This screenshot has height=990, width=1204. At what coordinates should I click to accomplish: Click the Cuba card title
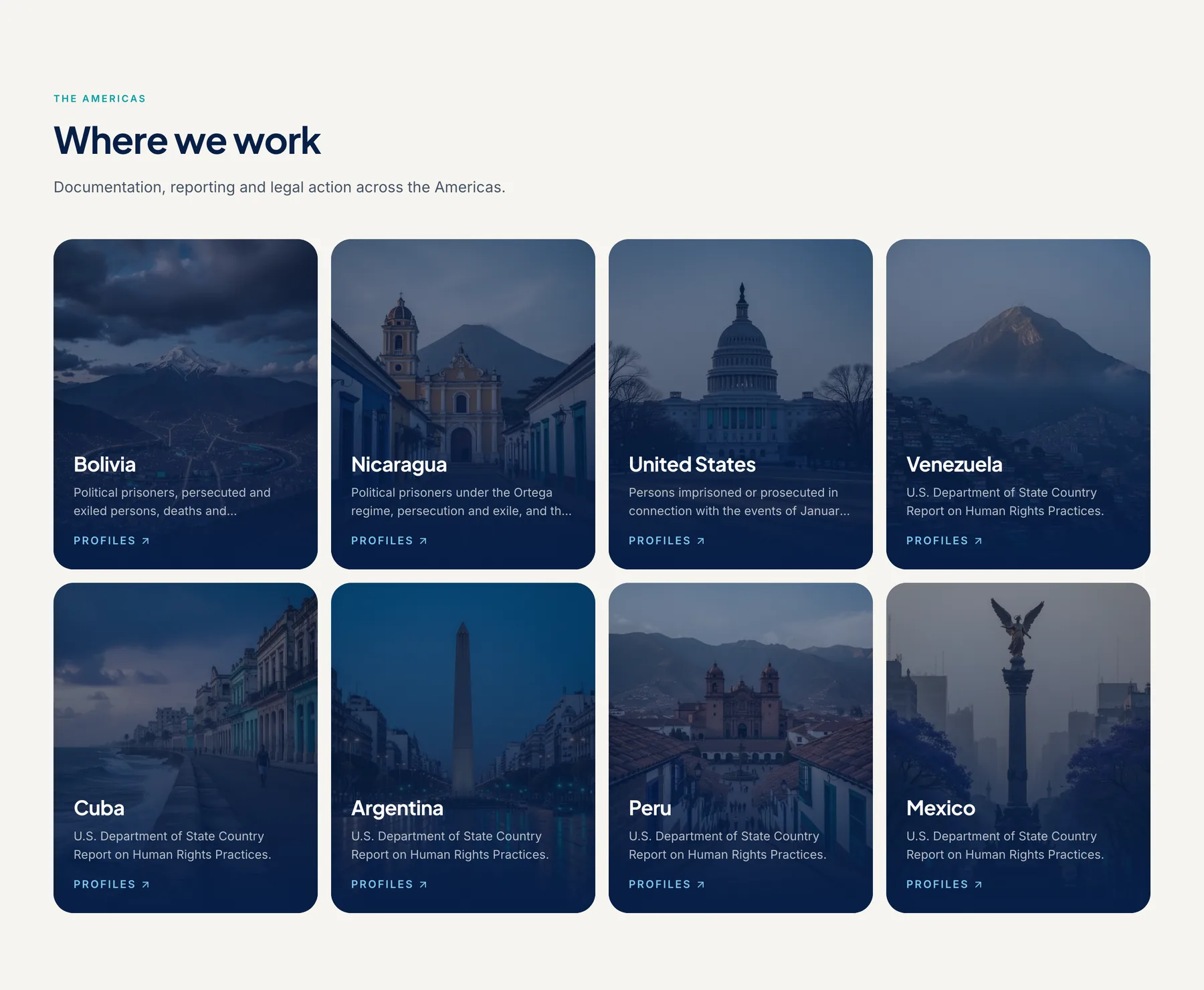(x=99, y=808)
